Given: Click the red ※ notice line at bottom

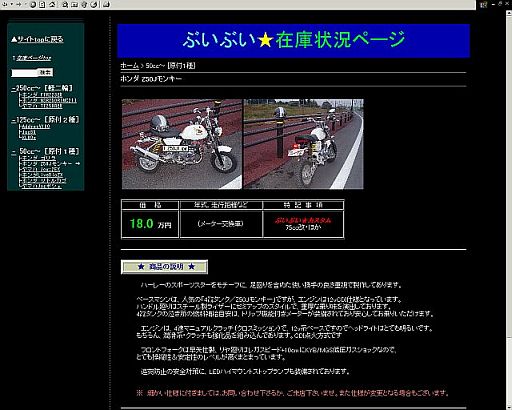Looking at the screenshot, I should 293,393.
